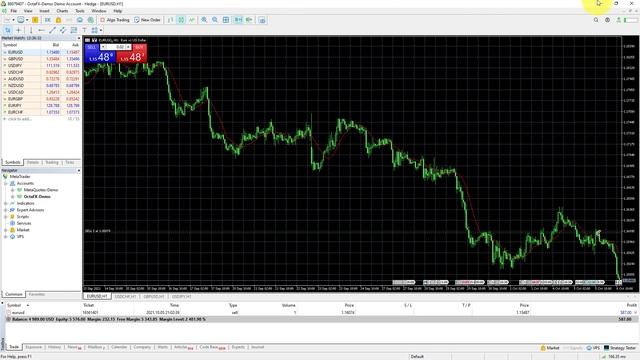Switch to the Details tab in Market Watch
The width and height of the screenshot is (640, 360).
[x=33, y=162]
